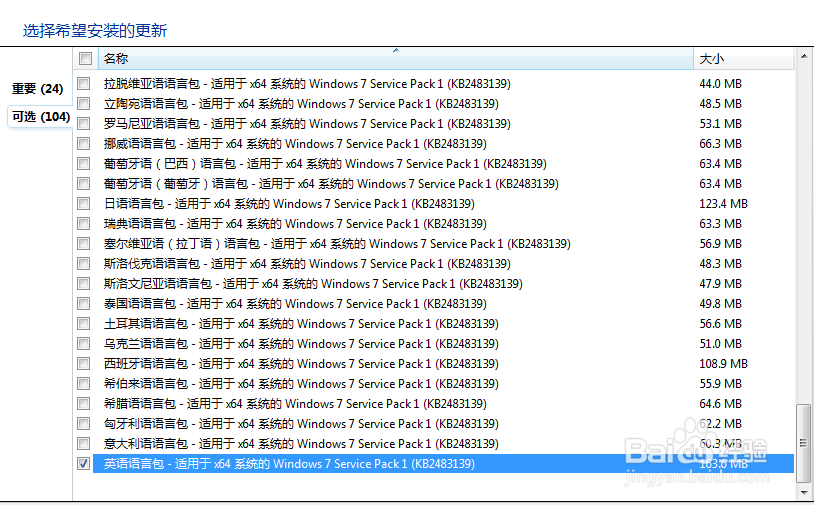Check the Hungarian (匈牙利语) language pack checkbox
Screen dimensions: 814x505
point(84,423)
